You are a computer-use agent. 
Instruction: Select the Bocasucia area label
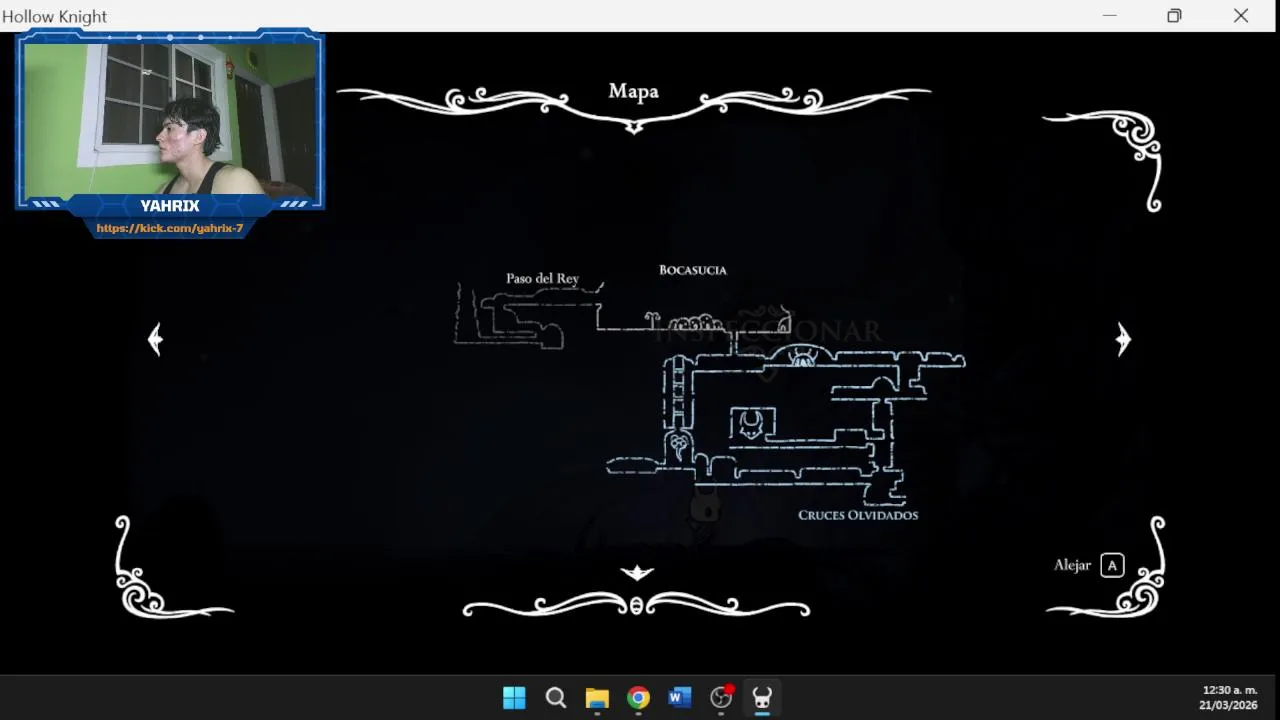tap(693, 270)
